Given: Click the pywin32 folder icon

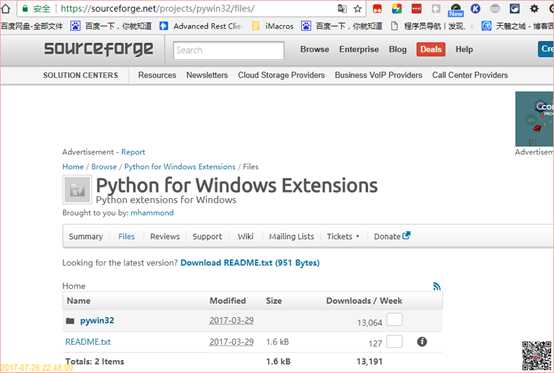Looking at the screenshot, I should [70, 321].
